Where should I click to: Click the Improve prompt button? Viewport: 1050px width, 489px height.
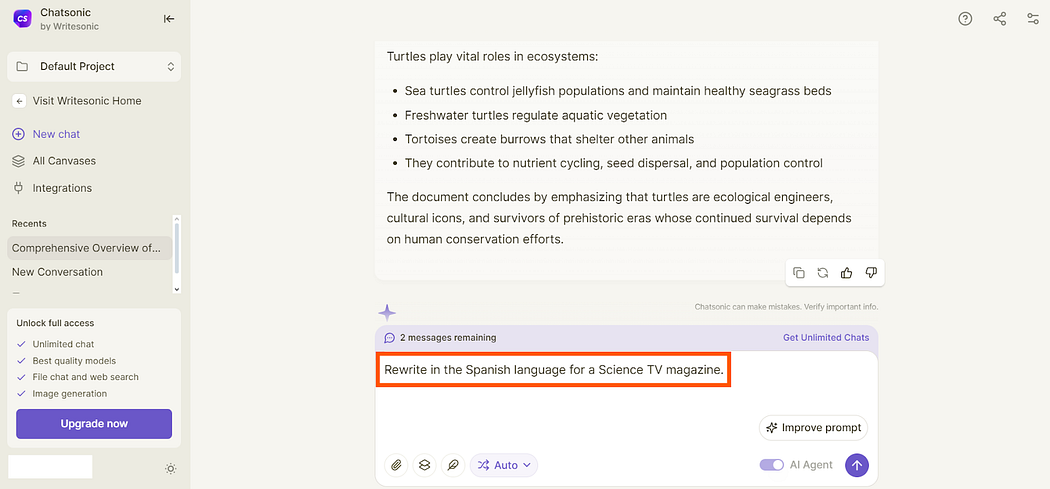pyautogui.click(x=814, y=428)
